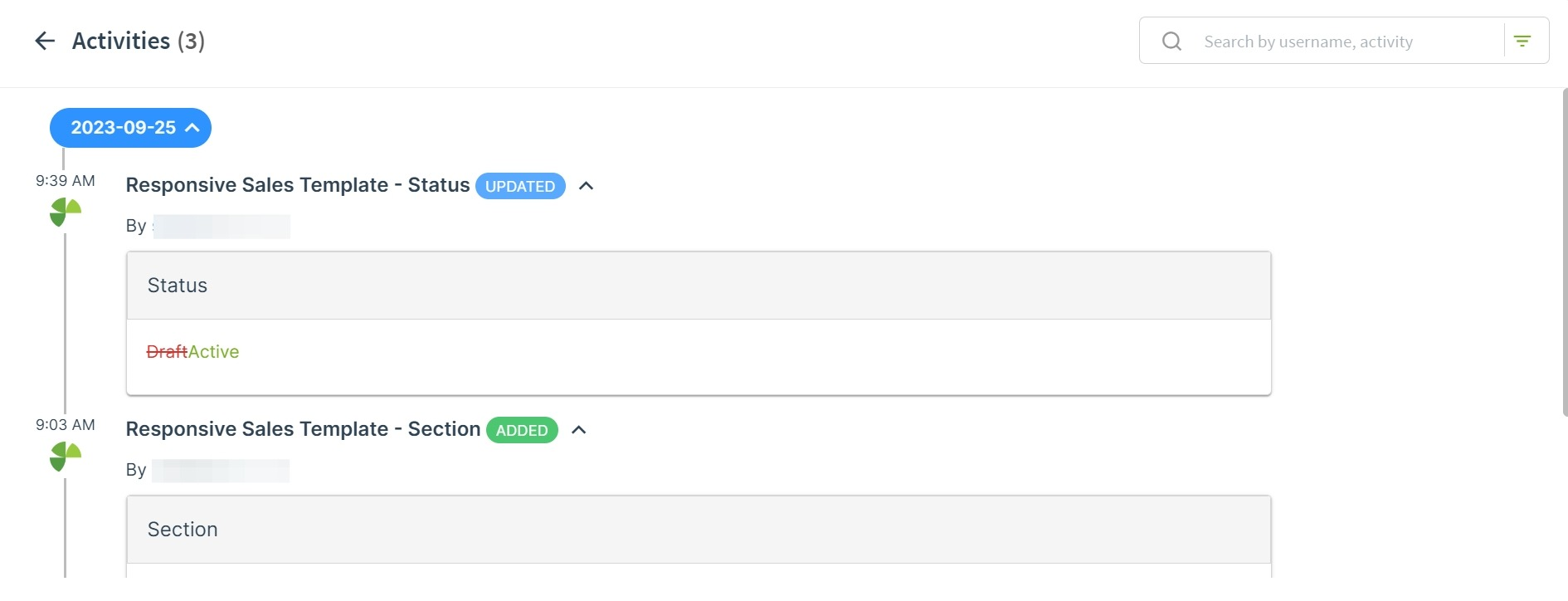Open Responsive Sales Template - Section entry
Image resolution: width=1568 pixels, height=601 pixels.
(303, 429)
